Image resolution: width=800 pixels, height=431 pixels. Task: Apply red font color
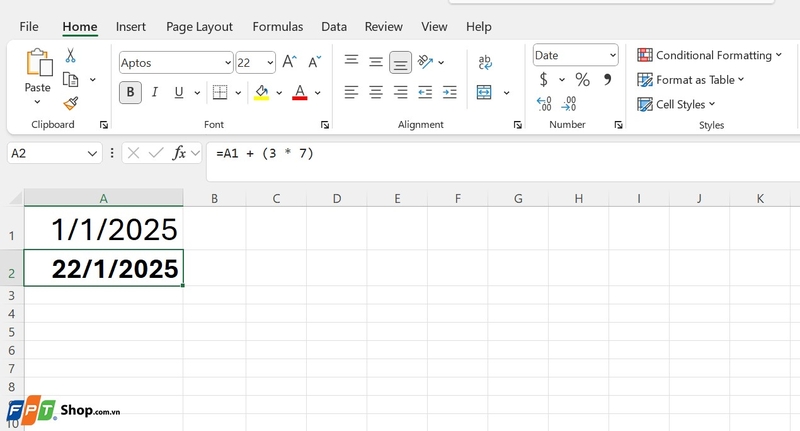click(299, 92)
